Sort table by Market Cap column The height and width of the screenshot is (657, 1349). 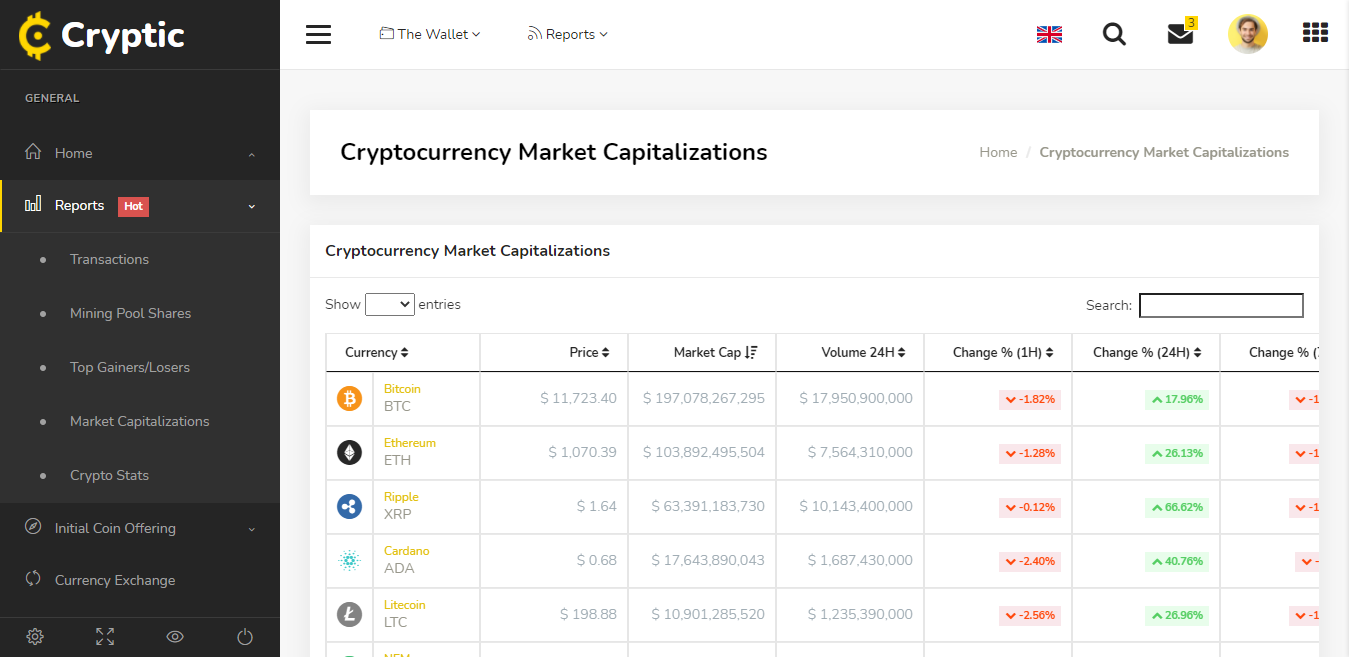pyautogui.click(x=715, y=352)
